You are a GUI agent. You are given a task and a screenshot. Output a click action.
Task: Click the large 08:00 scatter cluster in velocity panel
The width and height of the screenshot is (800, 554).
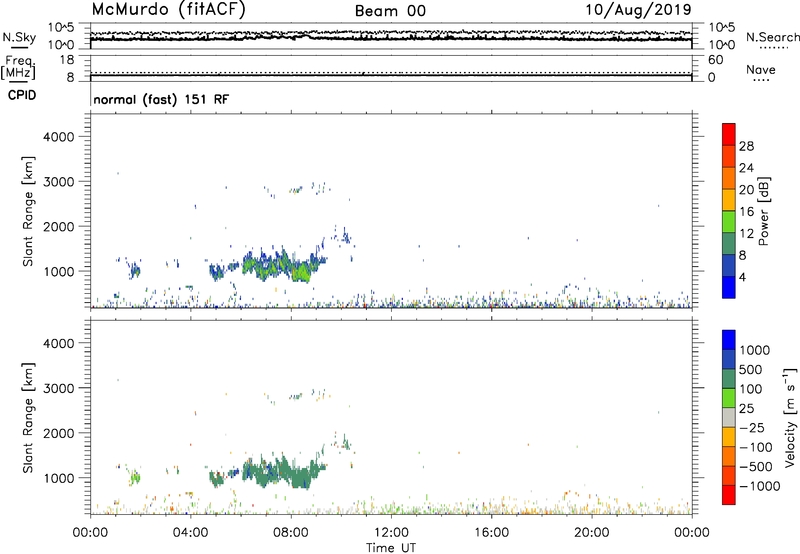tap(284, 472)
